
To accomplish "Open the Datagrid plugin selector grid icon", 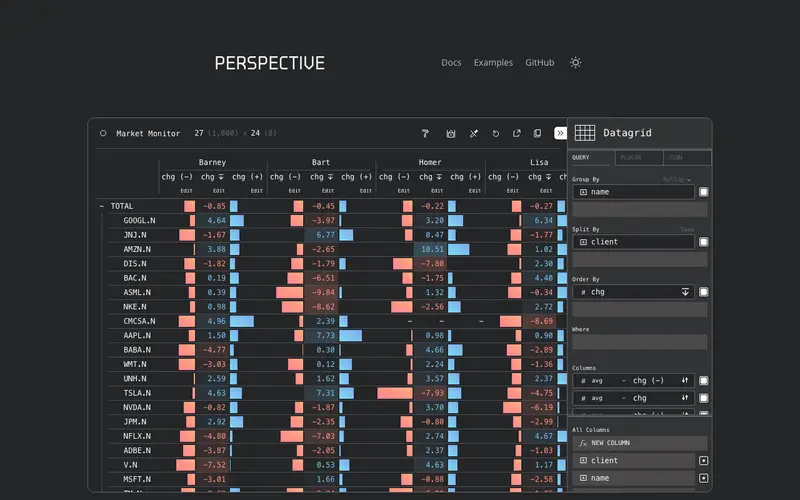I will coord(585,133).
